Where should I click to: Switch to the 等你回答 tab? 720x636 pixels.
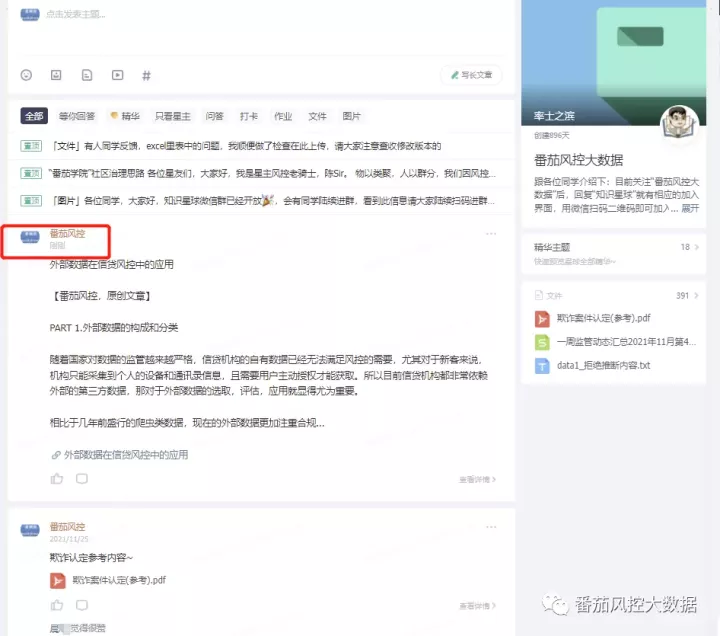[77, 116]
